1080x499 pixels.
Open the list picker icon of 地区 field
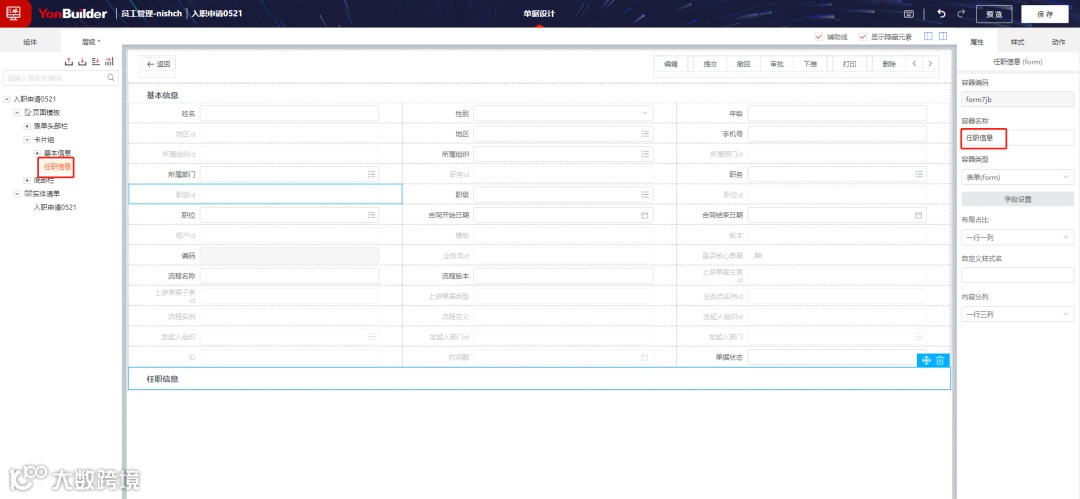(645, 133)
